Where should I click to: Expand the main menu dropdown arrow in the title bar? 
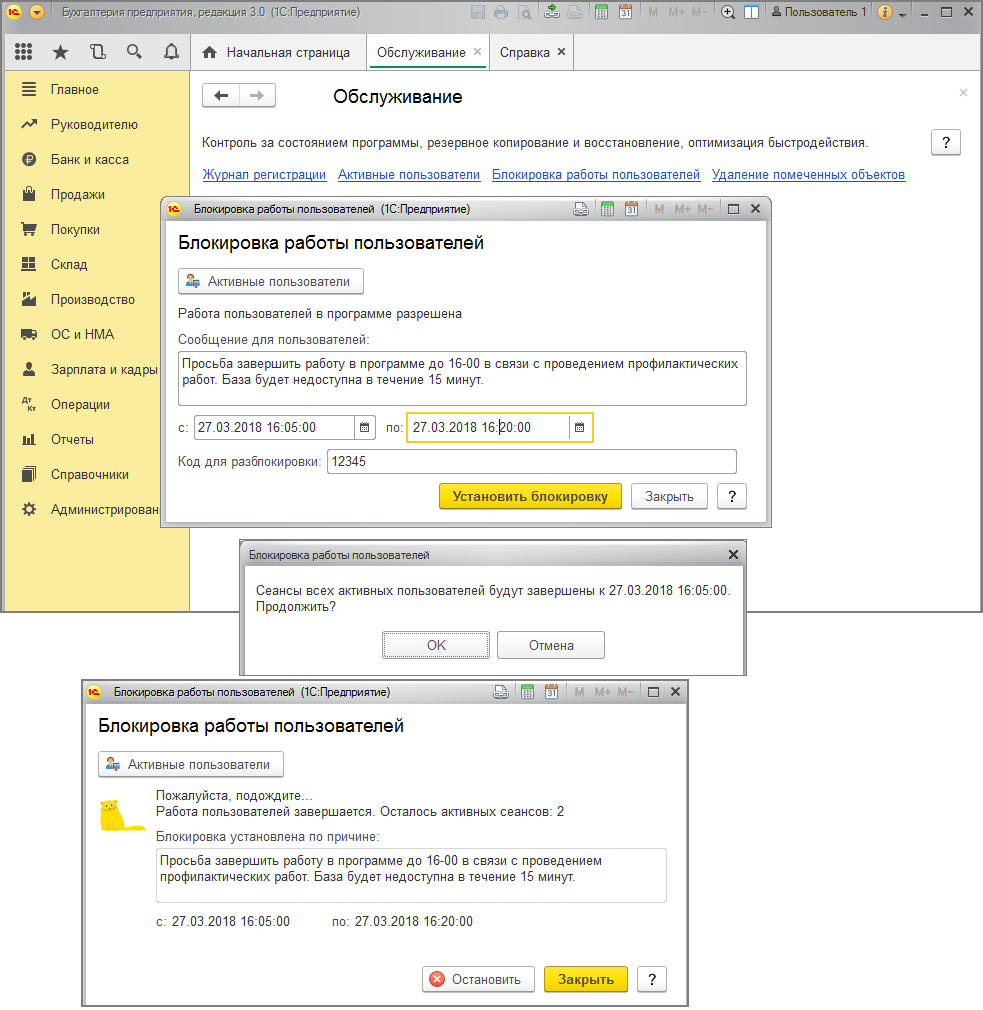[37, 13]
